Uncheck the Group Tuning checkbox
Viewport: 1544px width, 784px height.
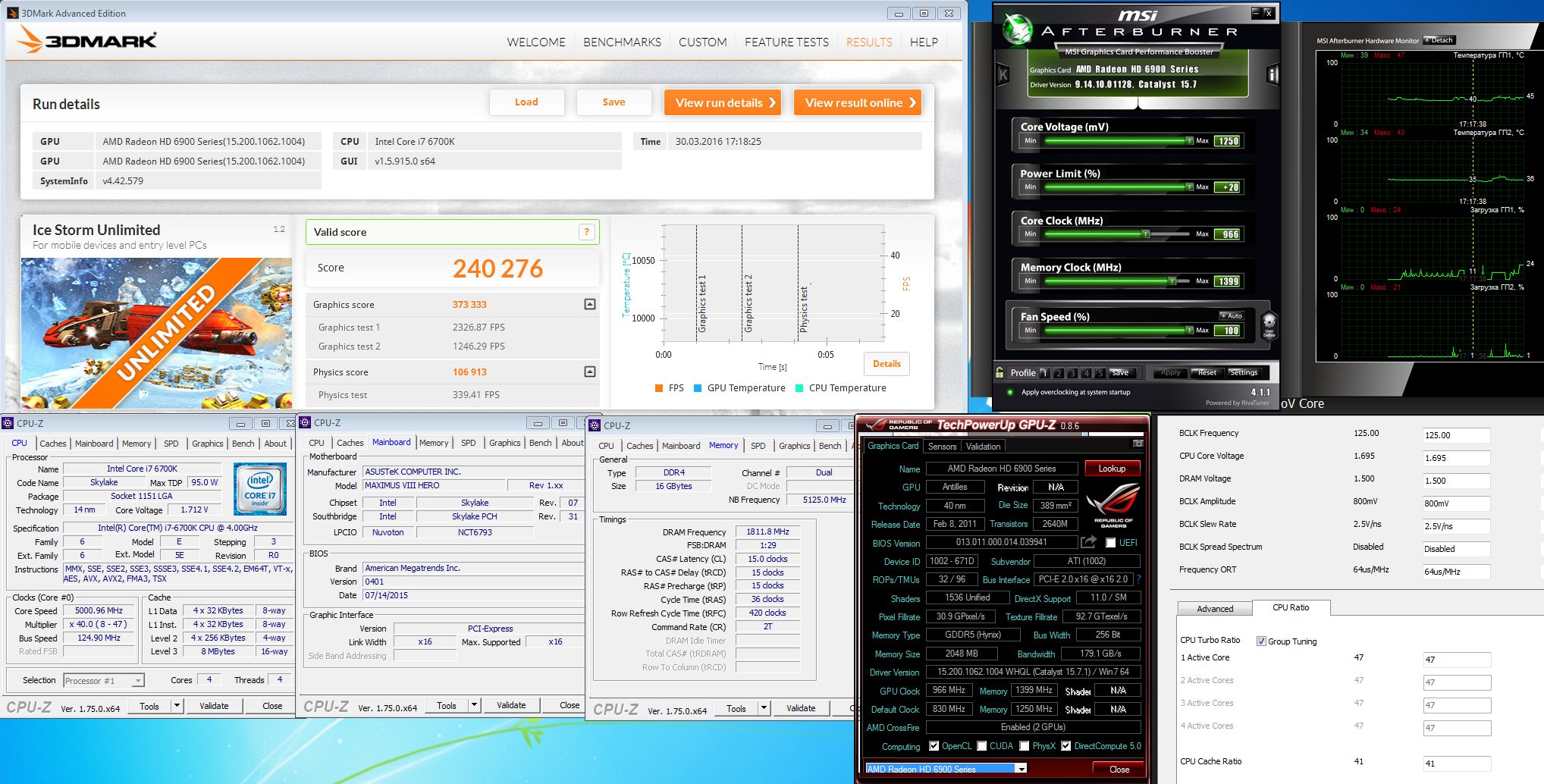pos(1261,641)
